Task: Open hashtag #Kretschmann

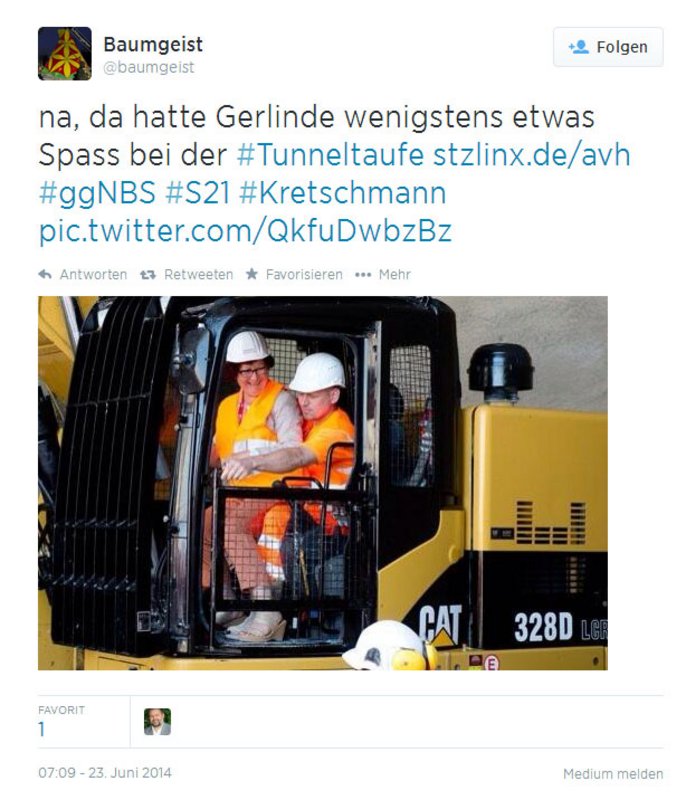Action: point(343,193)
